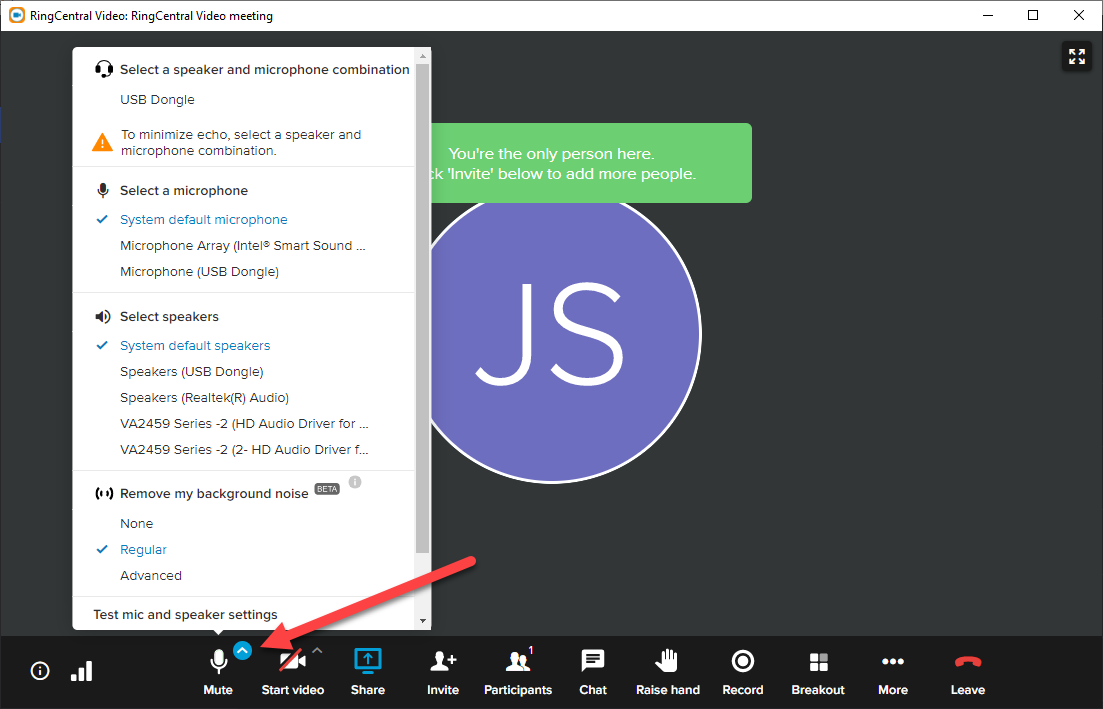Click the audio menu scrollbar down arrow

click(x=423, y=620)
